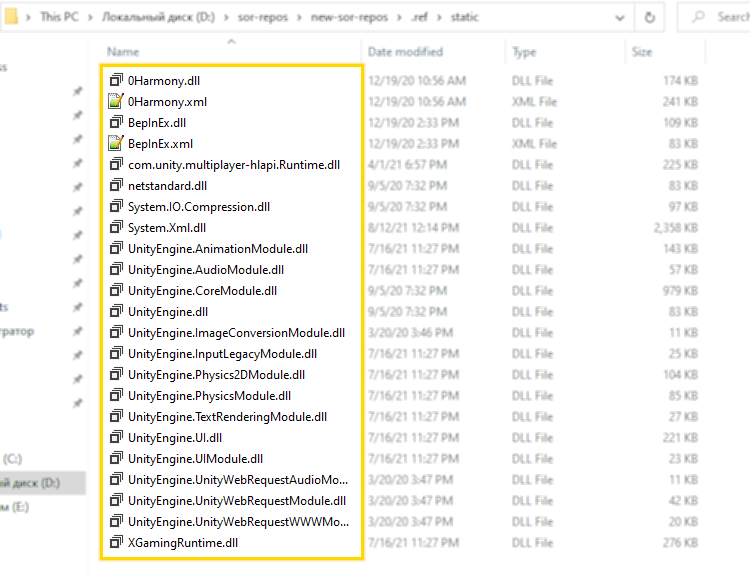Sort files by Type column
The width and height of the screenshot is (750, 578).
click(524, 52)
